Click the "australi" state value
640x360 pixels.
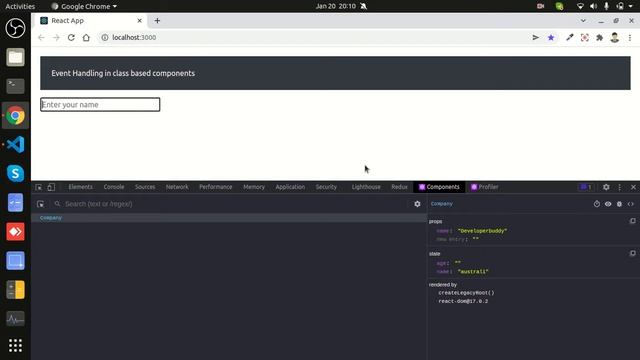click(473, 271)
